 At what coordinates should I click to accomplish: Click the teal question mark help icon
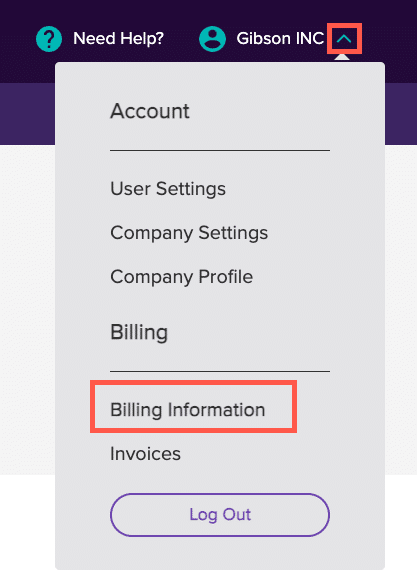(49, 39)
